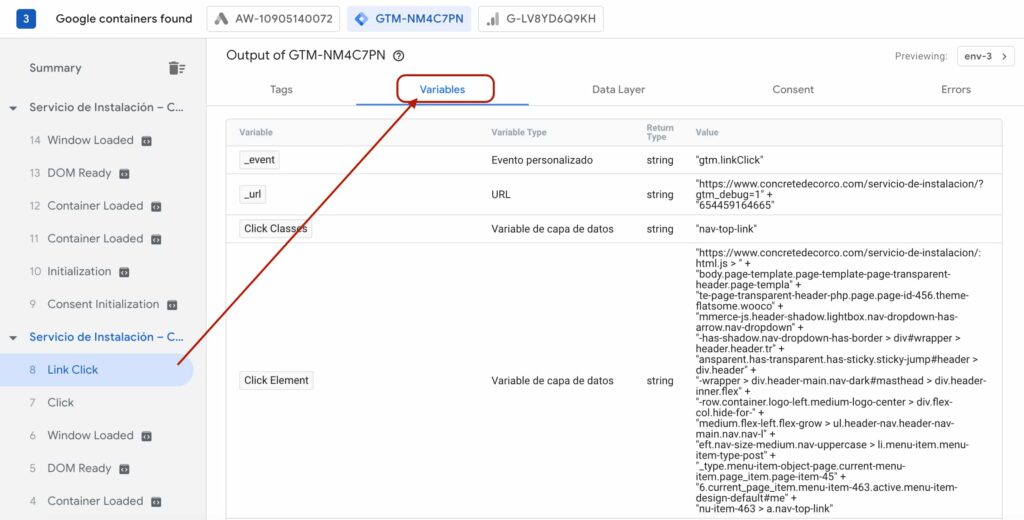Click the clear events trash icon
The height and width of the screenshot is (520, 1024).
click(176, 68)
